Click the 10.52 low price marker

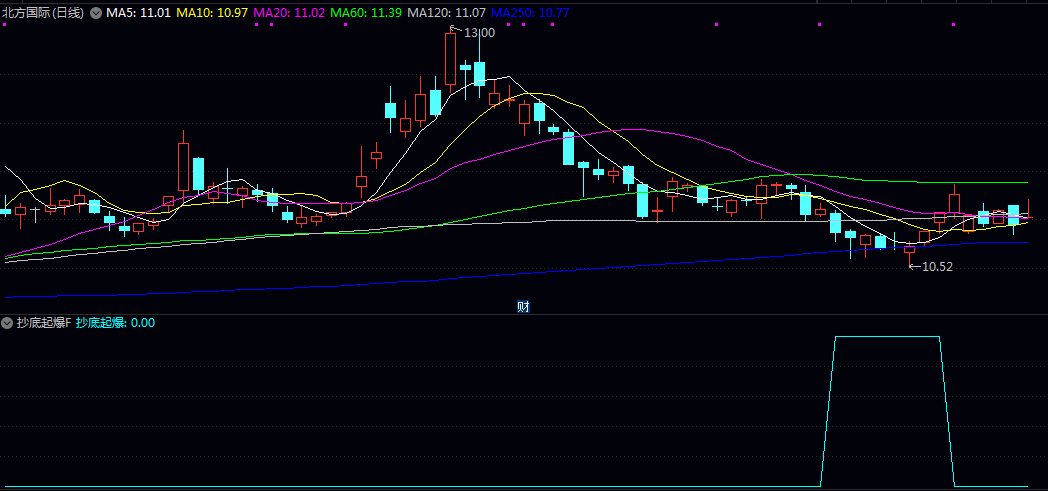(x=937, y=266)
